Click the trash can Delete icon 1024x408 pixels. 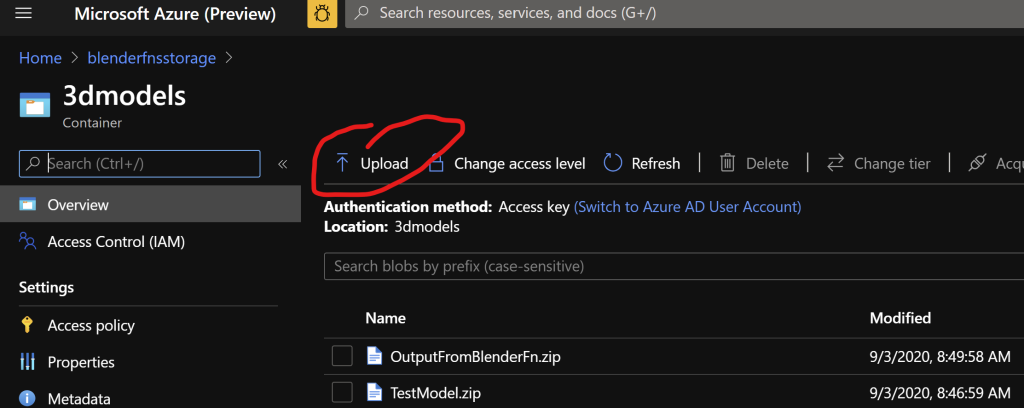click(x=728, y=163)
